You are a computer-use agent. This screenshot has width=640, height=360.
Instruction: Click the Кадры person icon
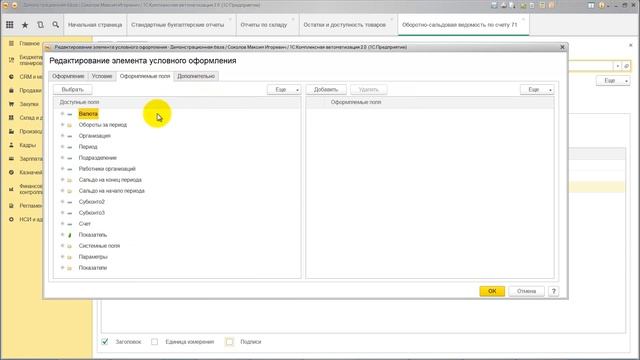[x=11, y=145]
